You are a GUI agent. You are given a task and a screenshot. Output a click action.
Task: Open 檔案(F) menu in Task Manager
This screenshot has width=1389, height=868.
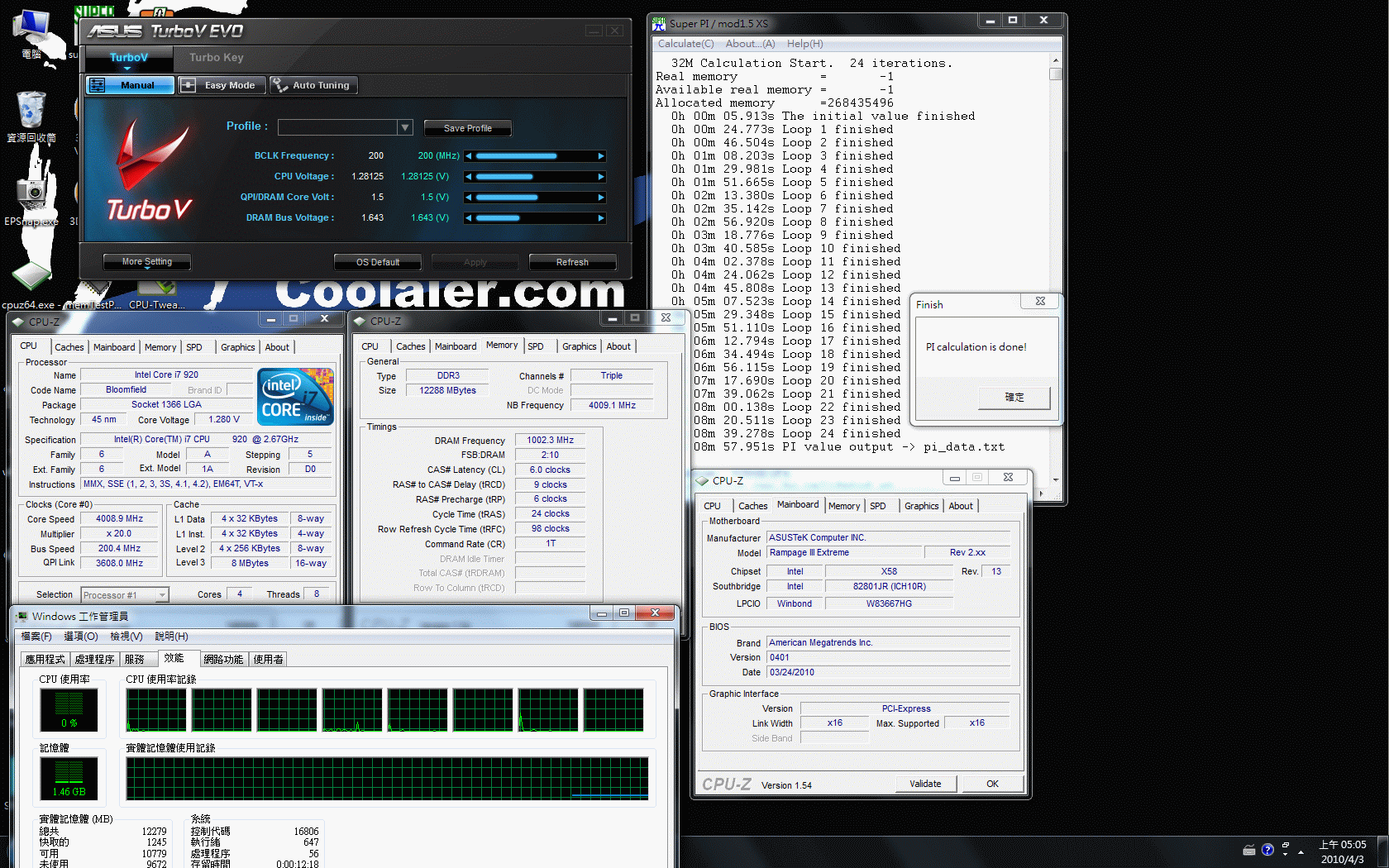tap(36, 637)
